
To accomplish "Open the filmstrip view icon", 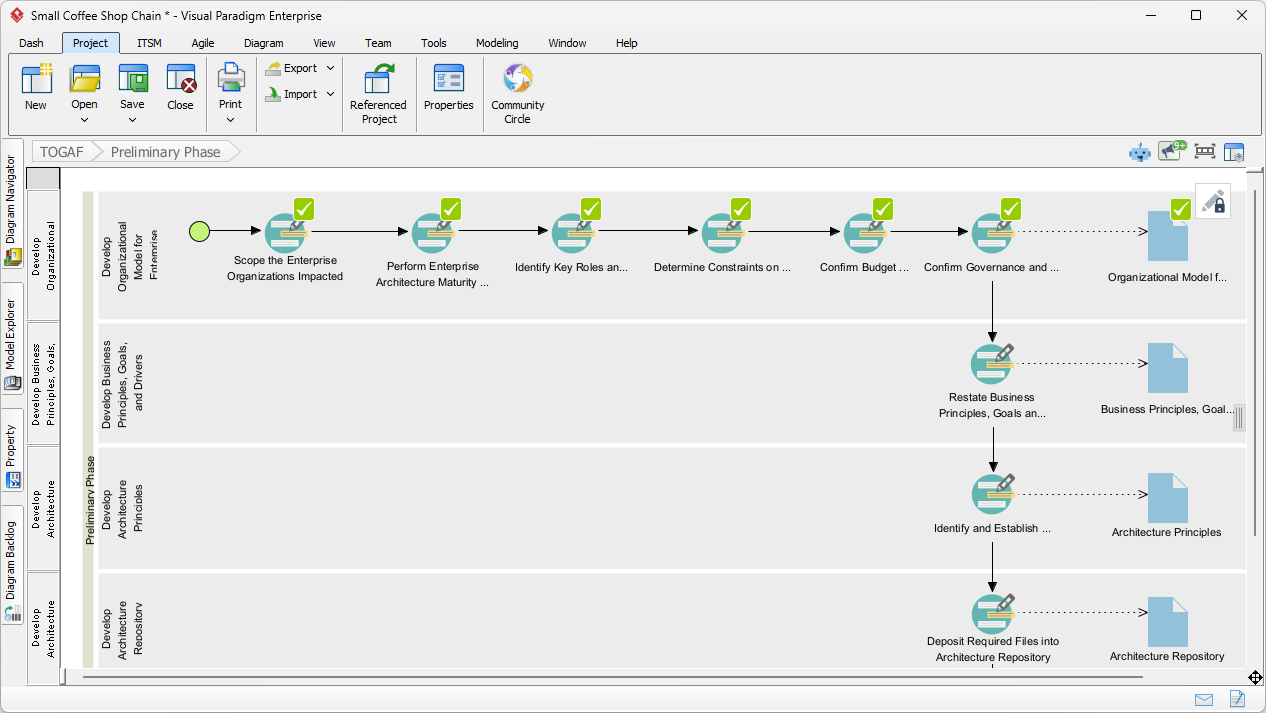I will (1204, 151).
